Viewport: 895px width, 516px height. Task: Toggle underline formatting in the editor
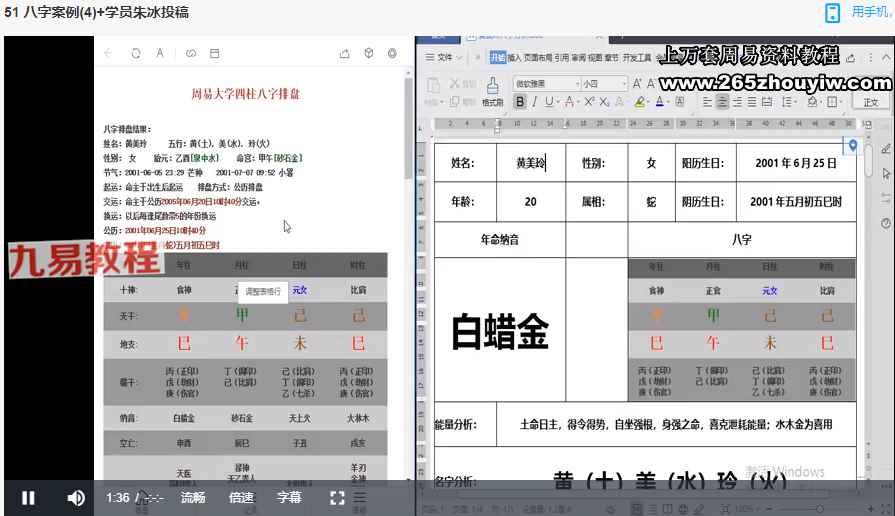click(x=550, y=102)
